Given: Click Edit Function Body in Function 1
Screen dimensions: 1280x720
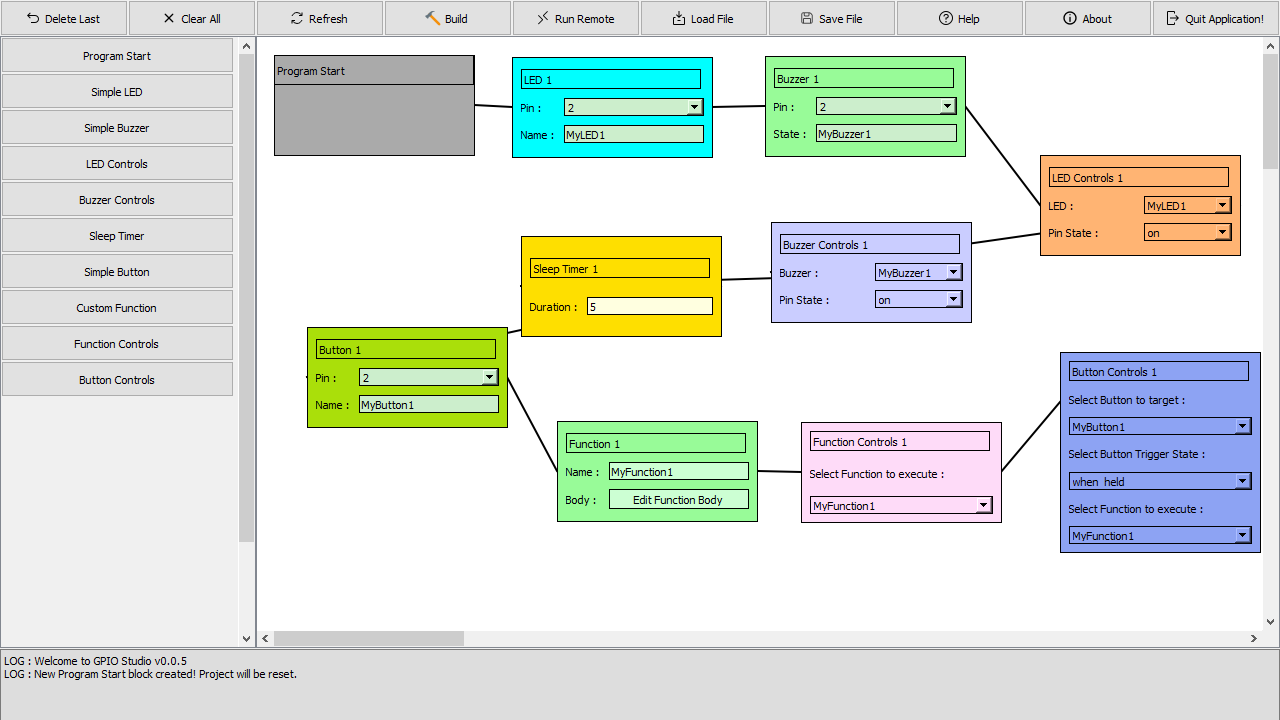Looking at the screenshot, I should tap(679, 499).
